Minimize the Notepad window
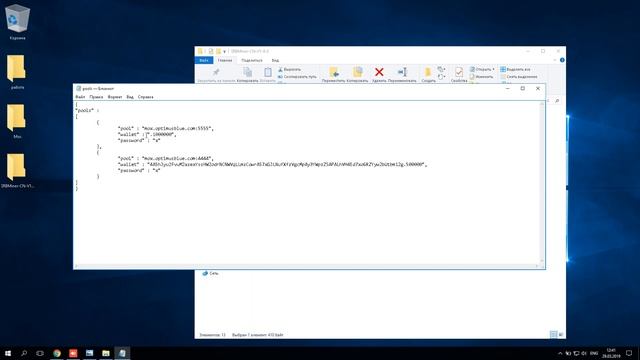 click(507, 89)
